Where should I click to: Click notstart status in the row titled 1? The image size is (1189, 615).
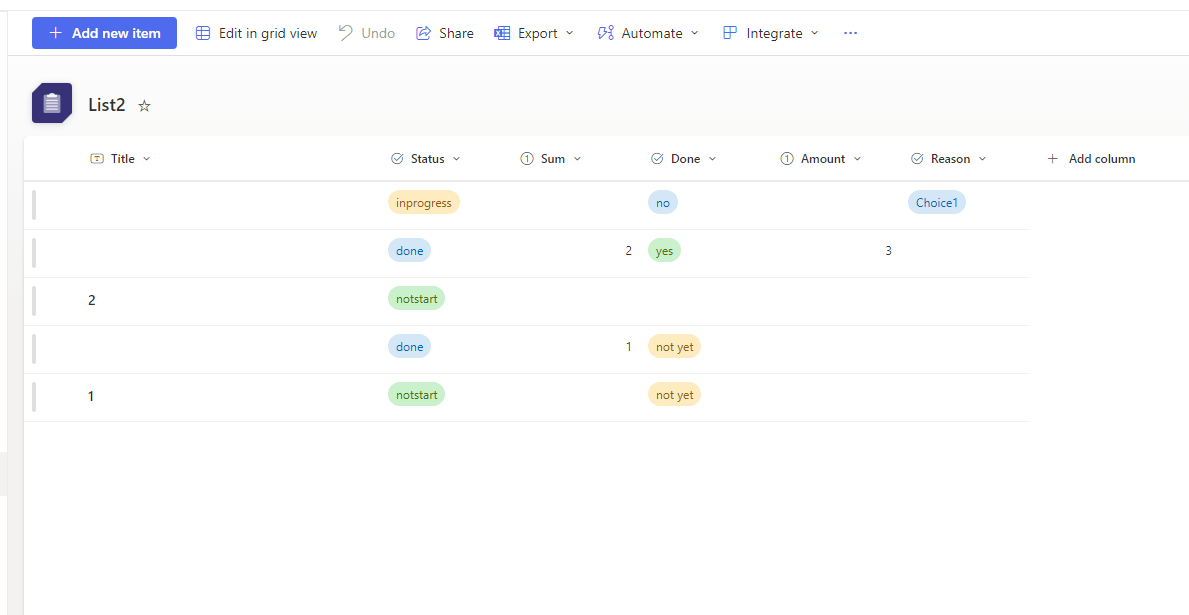pos(416,394)
